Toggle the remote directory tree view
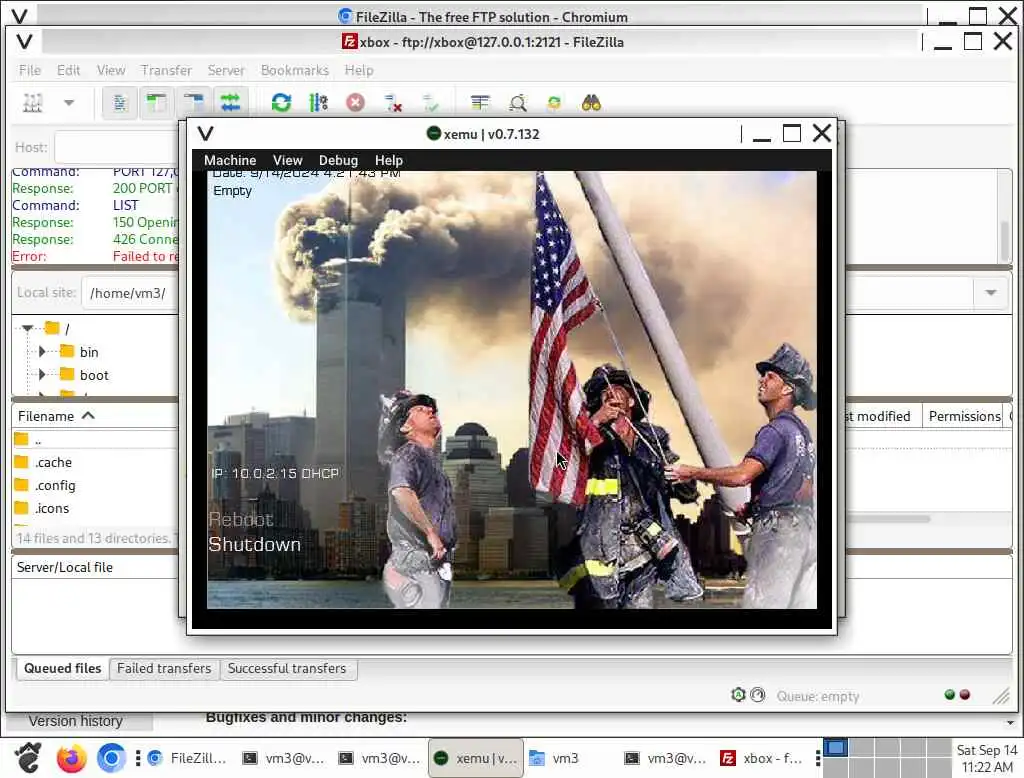Screen dimensions: 1024x778 pyautogui.click(x=193, y=103)
